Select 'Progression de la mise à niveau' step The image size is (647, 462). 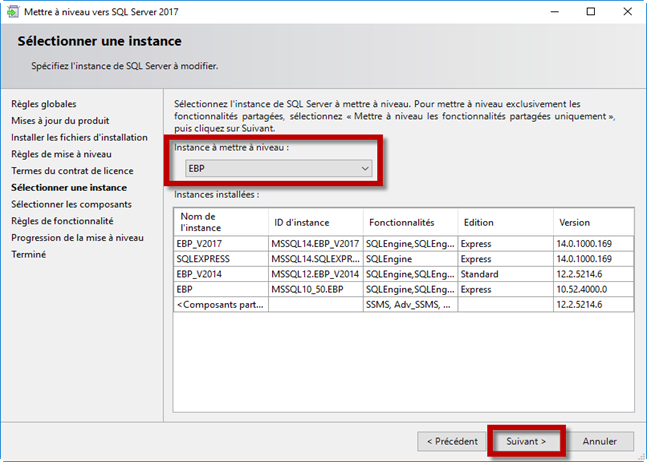[78, 238]
